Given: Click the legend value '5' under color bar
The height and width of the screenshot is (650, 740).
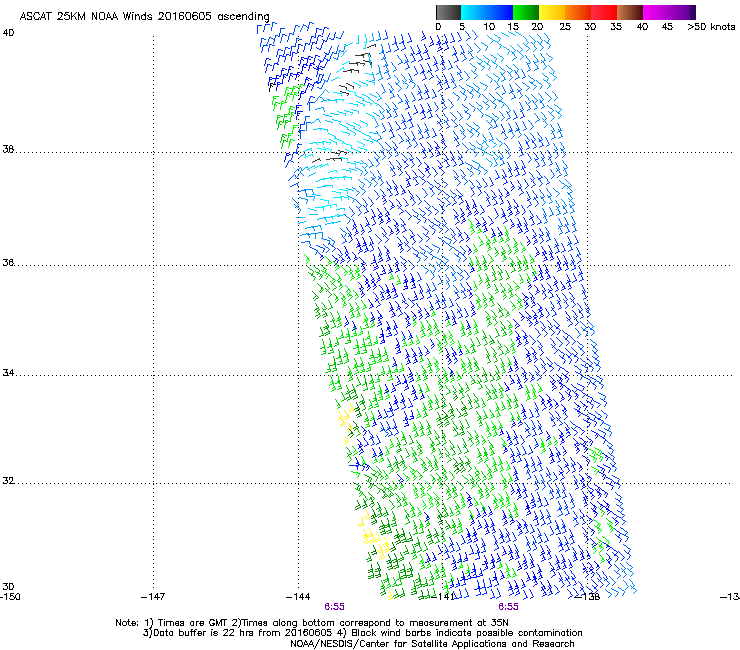Looking at the screenshot, I should click(x=462, y=26).
